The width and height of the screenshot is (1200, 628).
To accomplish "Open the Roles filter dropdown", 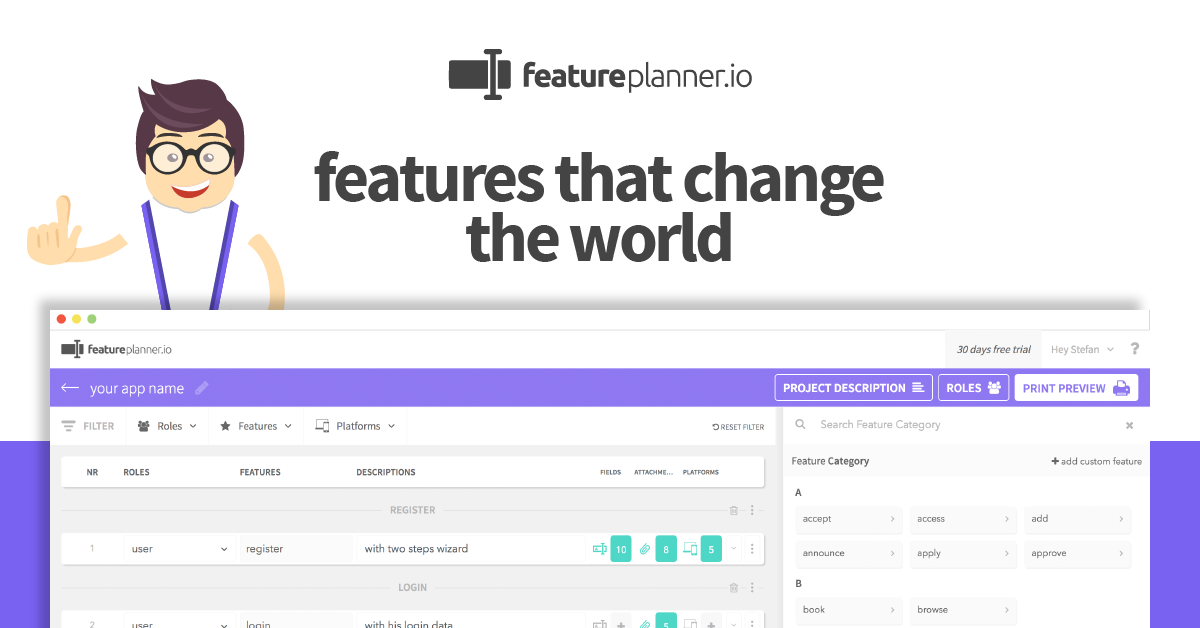I will pyautogui.click(x=167, y=426).
